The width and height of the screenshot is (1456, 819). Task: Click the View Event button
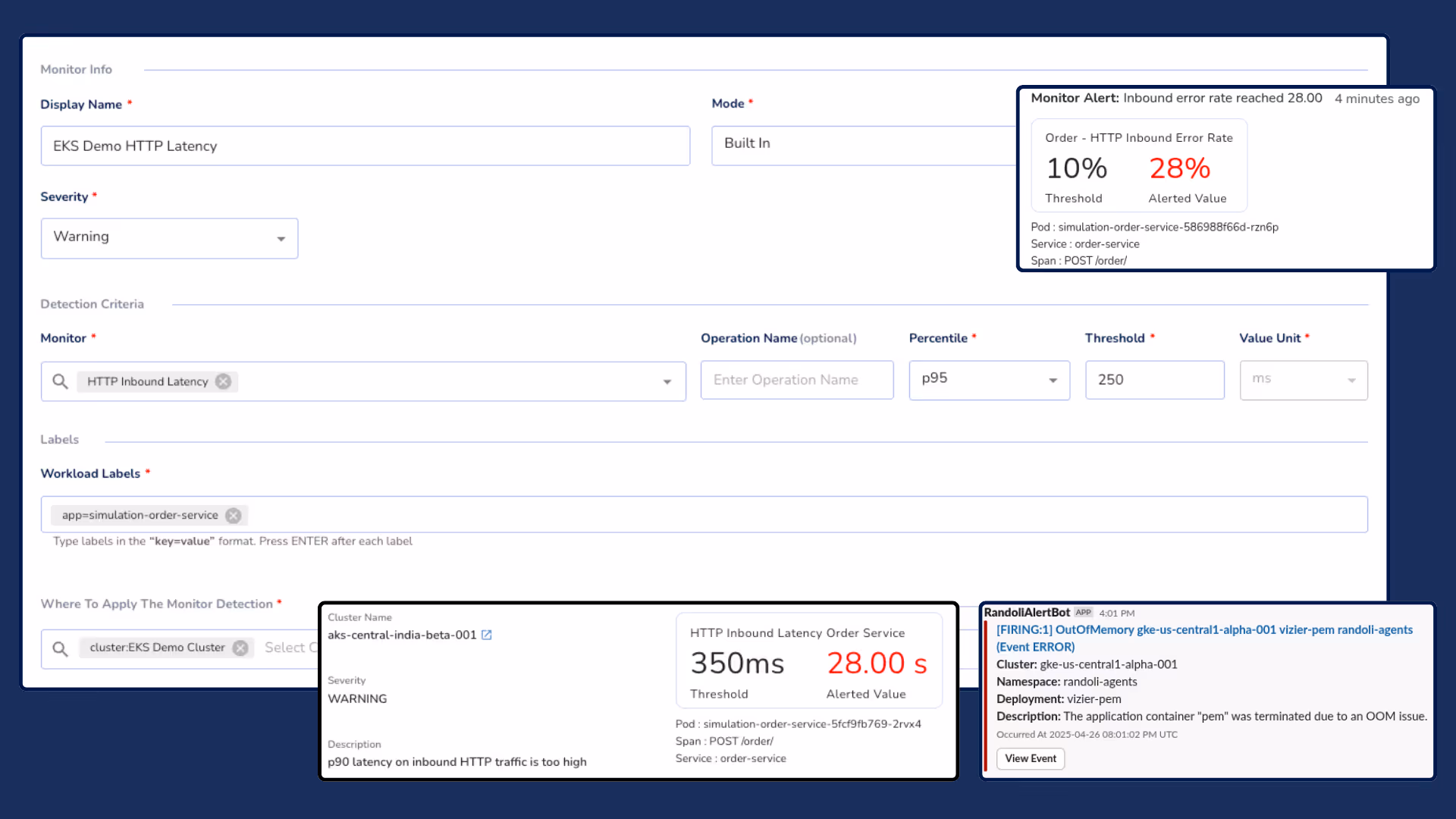(1031, 758)
